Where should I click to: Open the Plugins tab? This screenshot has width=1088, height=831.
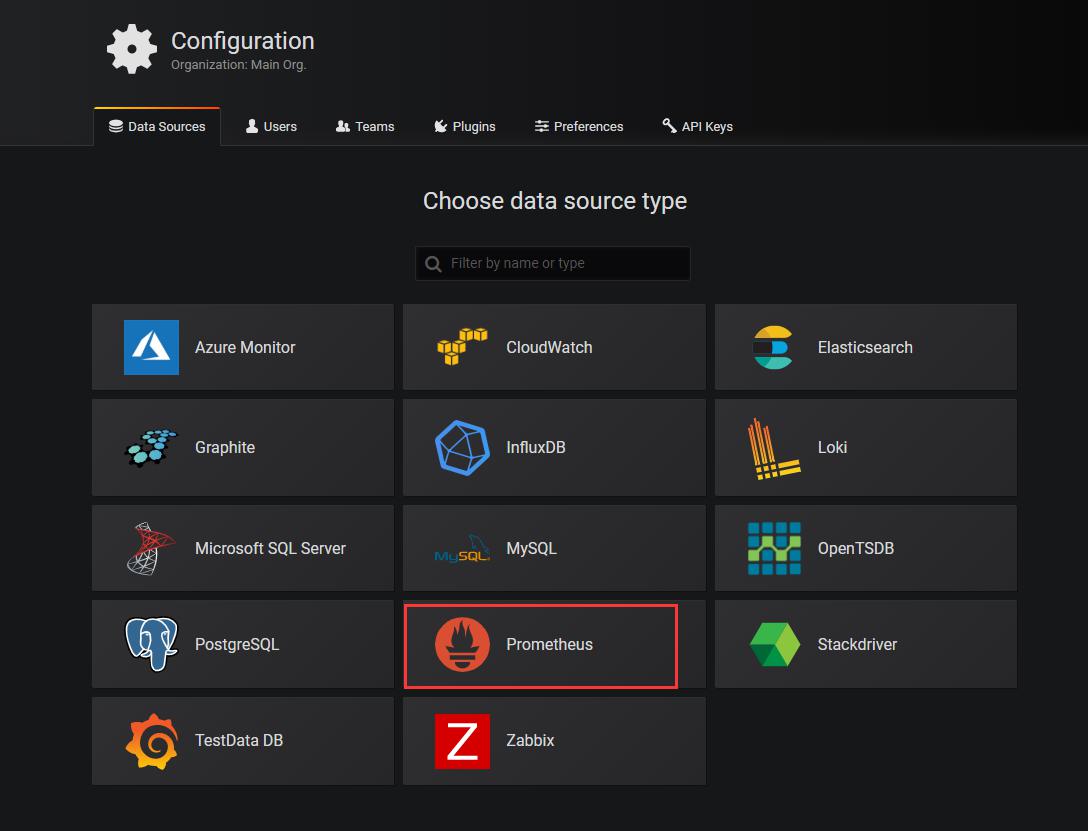click(465, 126)
